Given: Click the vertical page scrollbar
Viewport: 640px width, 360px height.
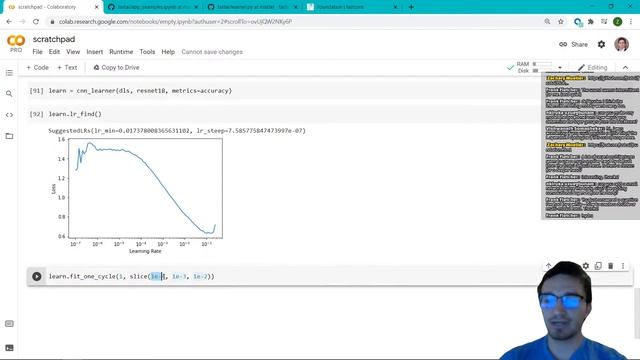Looking at the screenshot, I should [637, 312].
